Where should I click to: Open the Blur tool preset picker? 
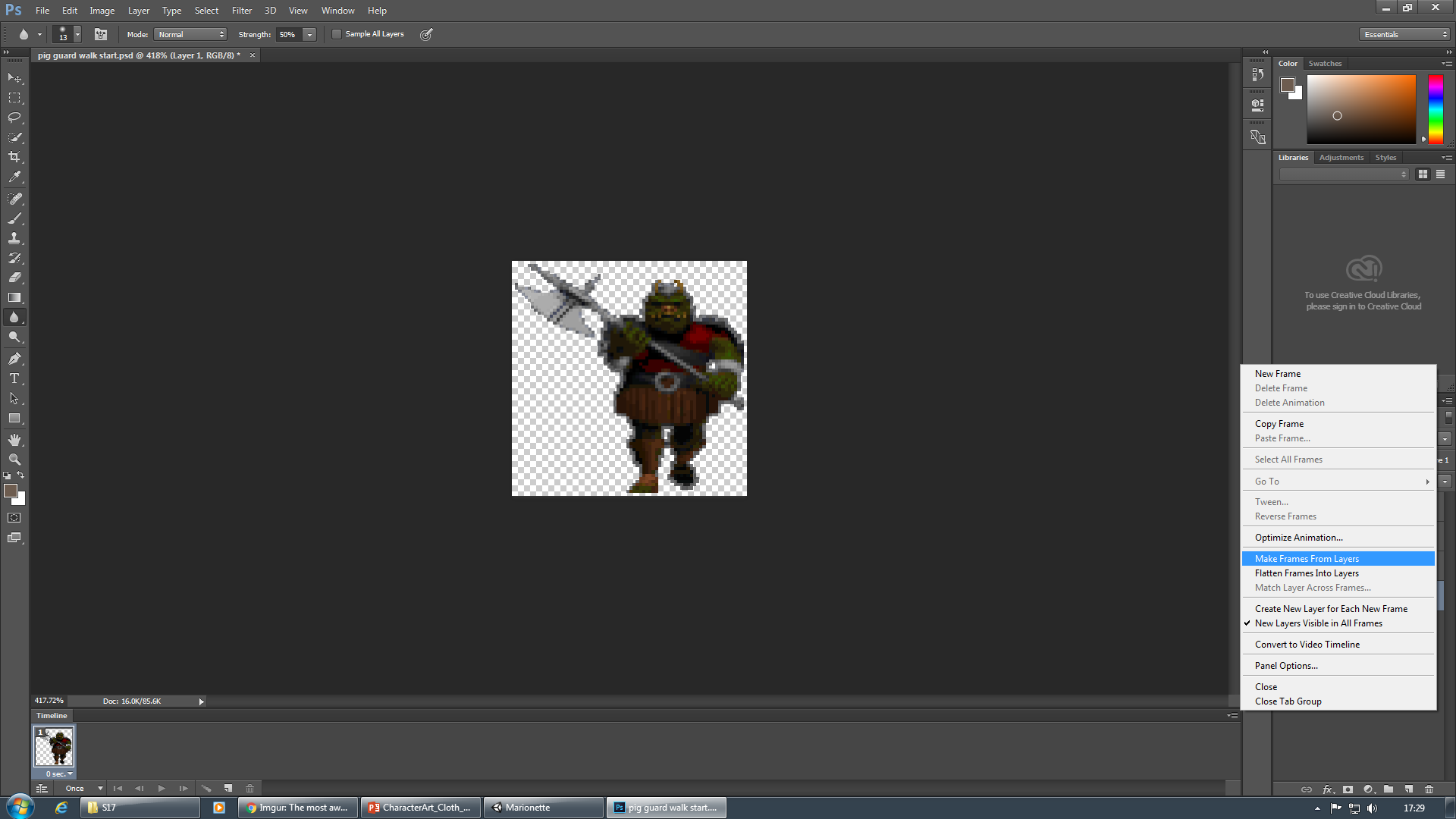tap(29, 34)
